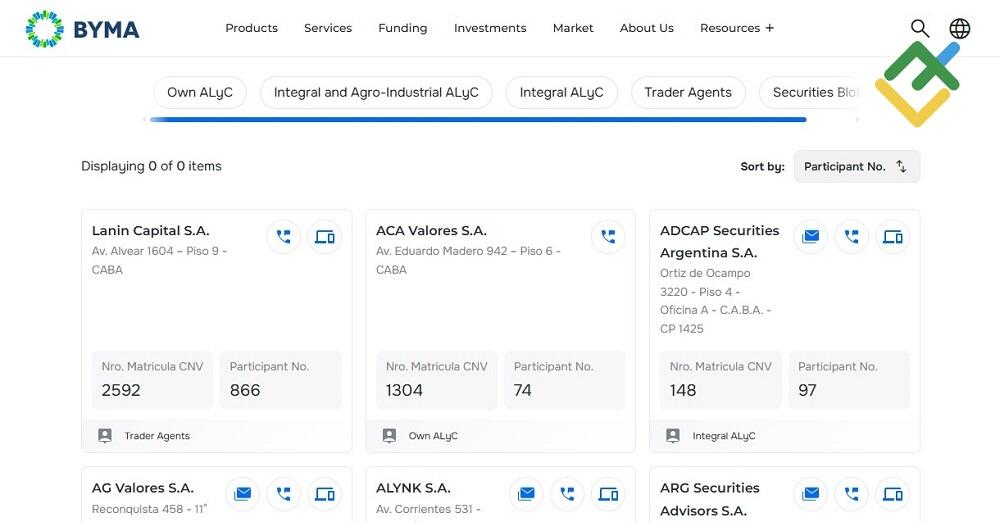Open ADCAP Securities Argentina website icon
Screen dimensions: 1000x522
pyautogui.click(x=892, y=237)
